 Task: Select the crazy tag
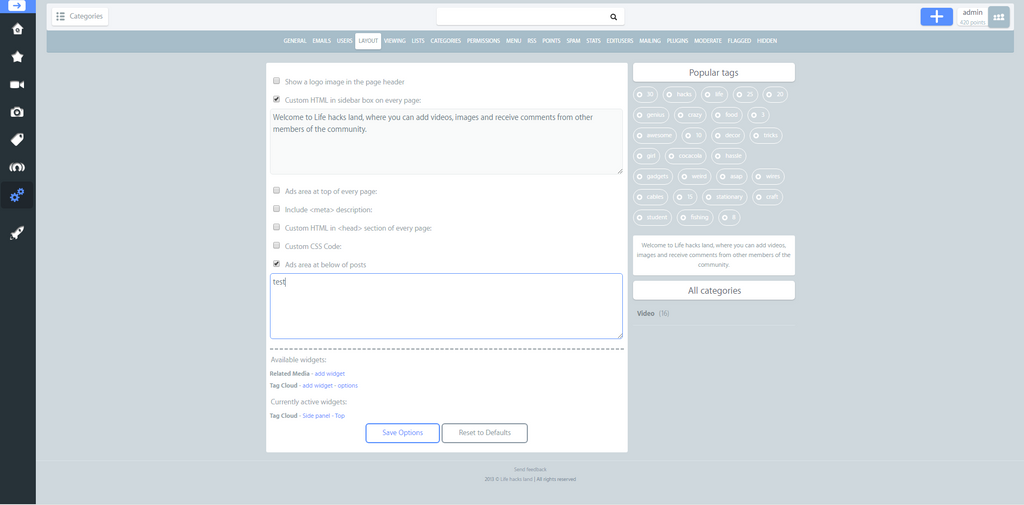pos(690,115)
